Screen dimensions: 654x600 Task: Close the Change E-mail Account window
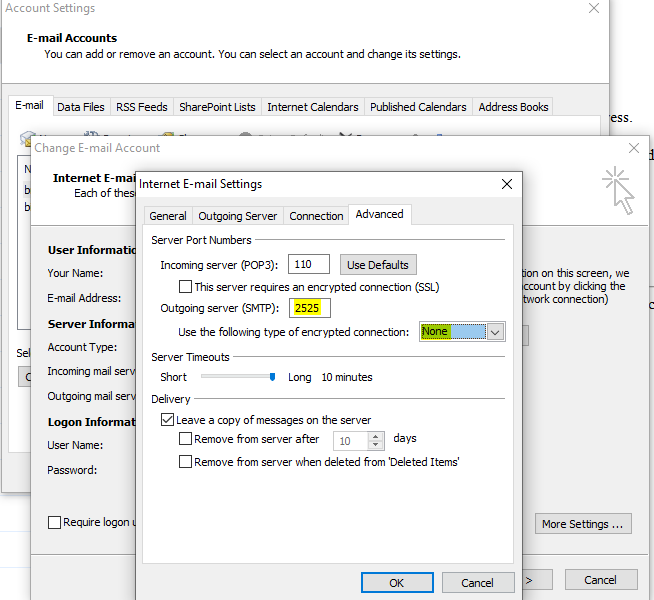pyautogui.click(x=631, y=148)
